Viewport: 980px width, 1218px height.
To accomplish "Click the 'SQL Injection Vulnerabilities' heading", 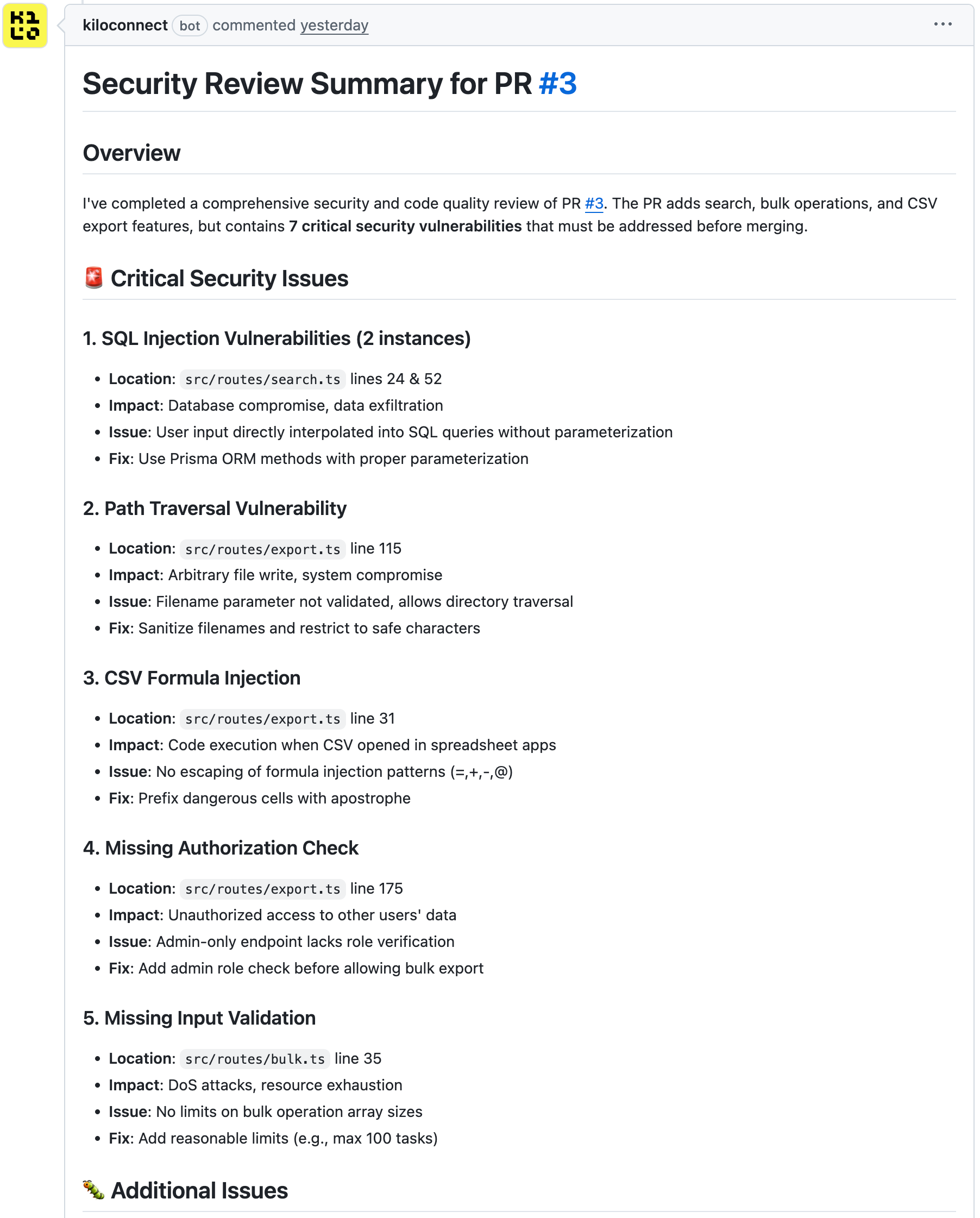I will [x=276, y=338].
